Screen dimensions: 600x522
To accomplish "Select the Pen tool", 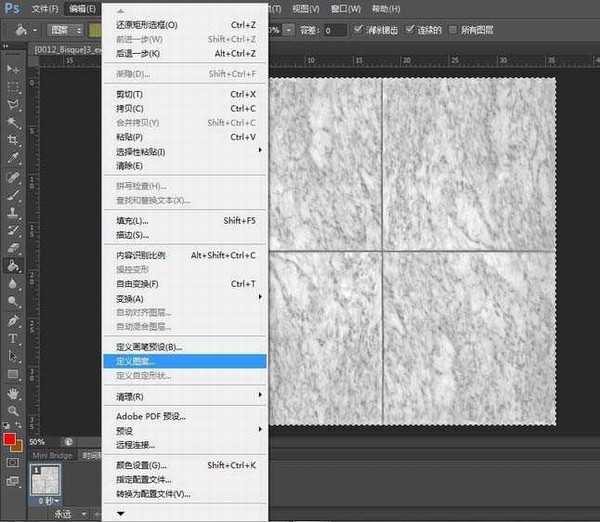I will (13, 320).
